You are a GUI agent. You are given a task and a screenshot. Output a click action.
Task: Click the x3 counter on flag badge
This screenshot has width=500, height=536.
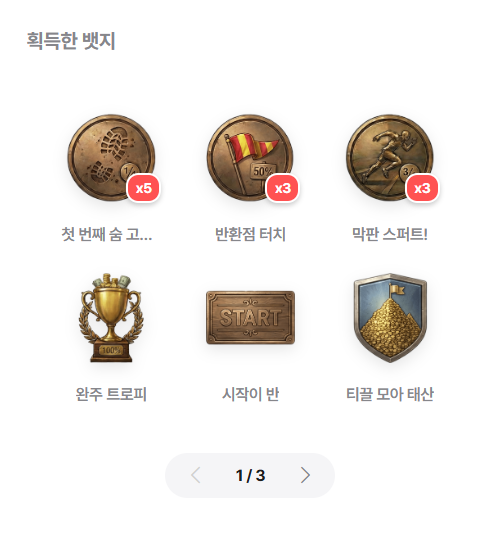[x=283, y=188]
